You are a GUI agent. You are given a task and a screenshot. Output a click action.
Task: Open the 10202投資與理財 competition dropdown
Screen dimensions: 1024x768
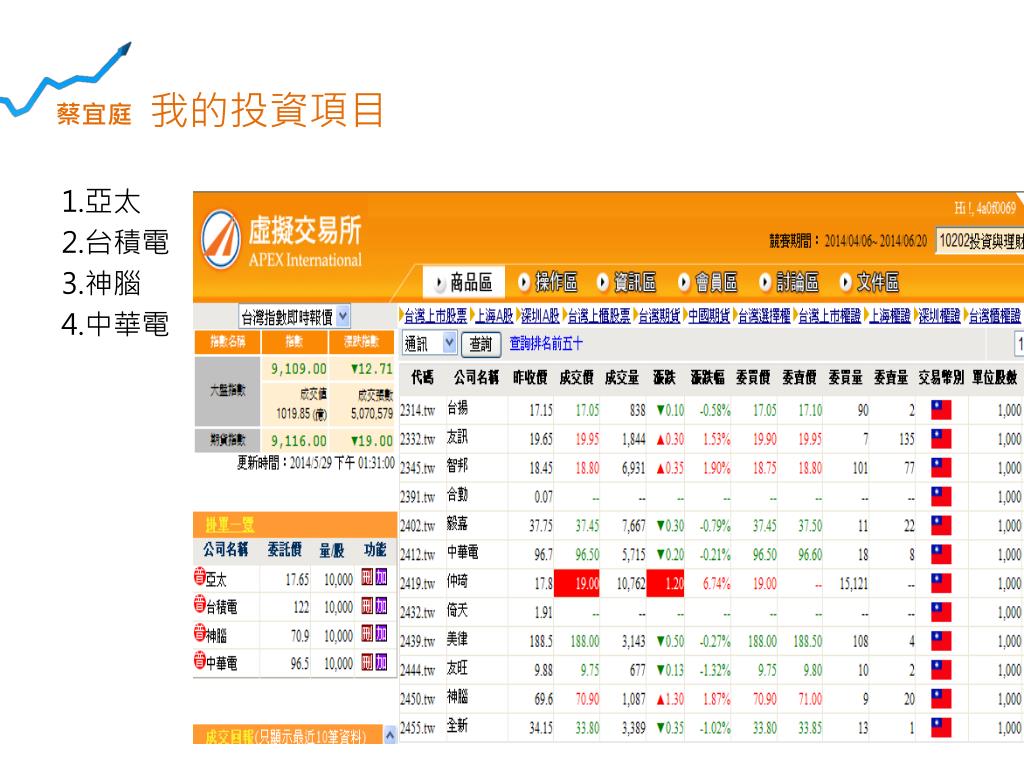click(x=980, y=241)
